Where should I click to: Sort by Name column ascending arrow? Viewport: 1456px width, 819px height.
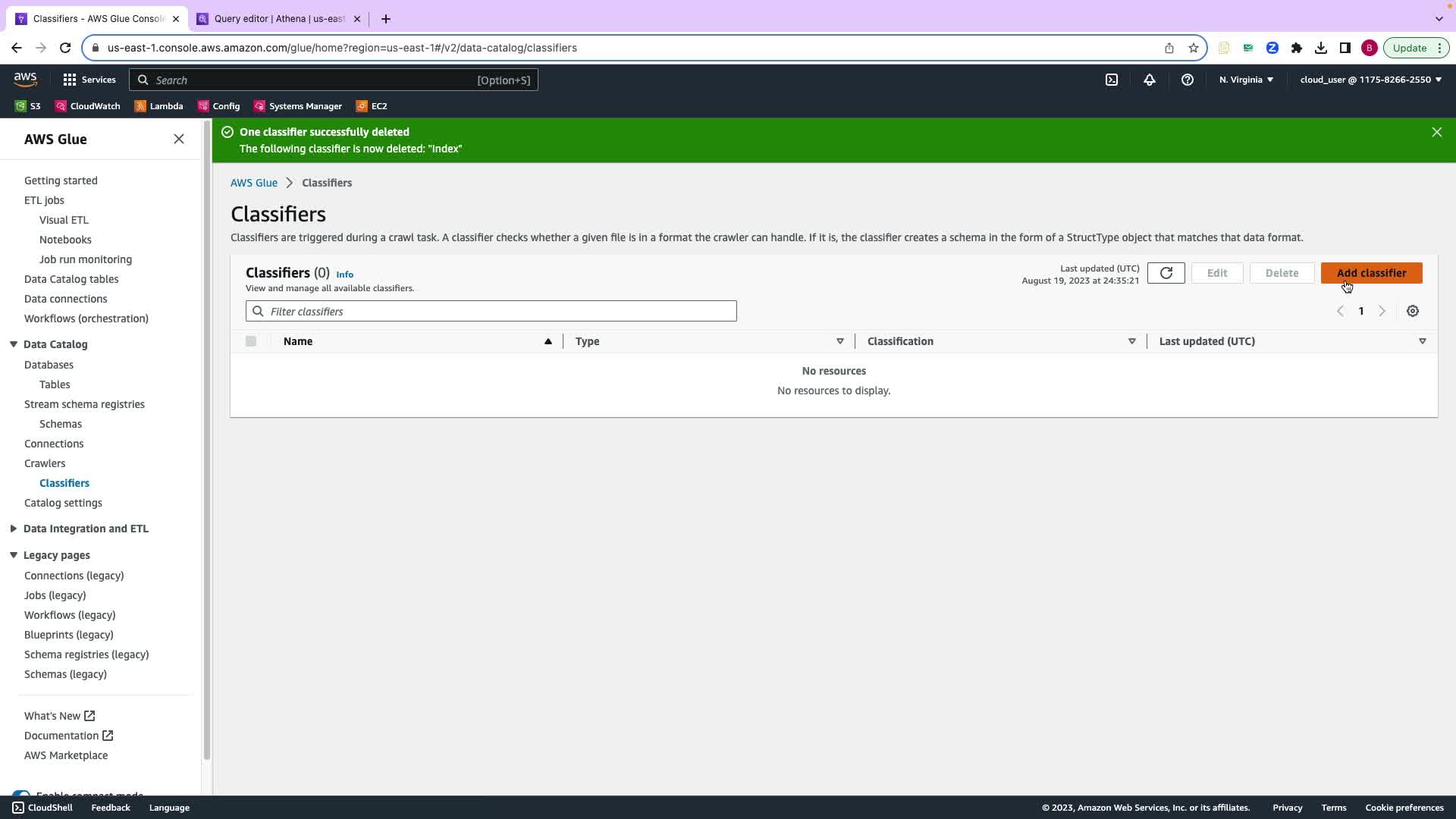click(x=548, y=341)
